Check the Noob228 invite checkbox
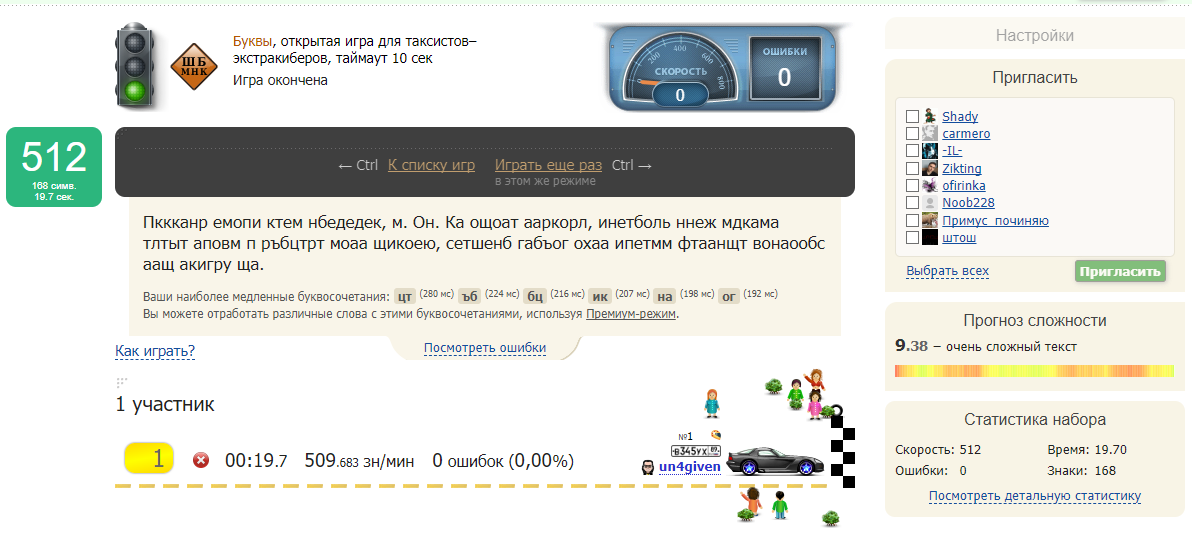The image size is (1192, 539). click(912, 204)
